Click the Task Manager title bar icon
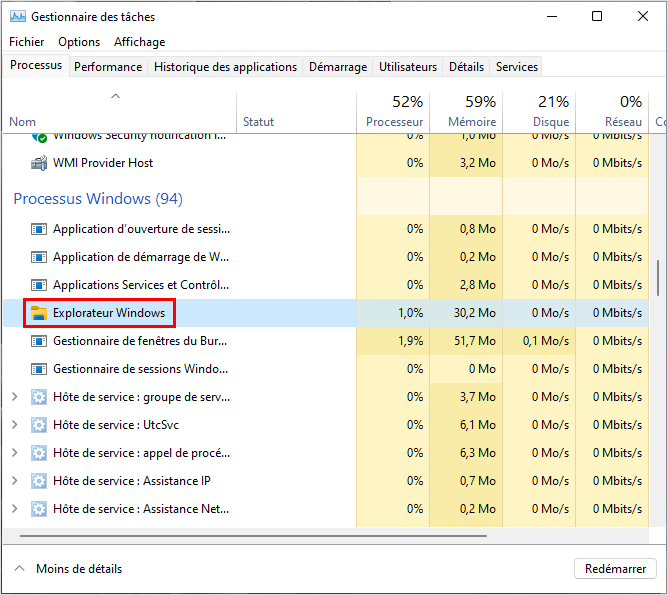The width and height of the screenshot is (668, 595). click(18, 17)
